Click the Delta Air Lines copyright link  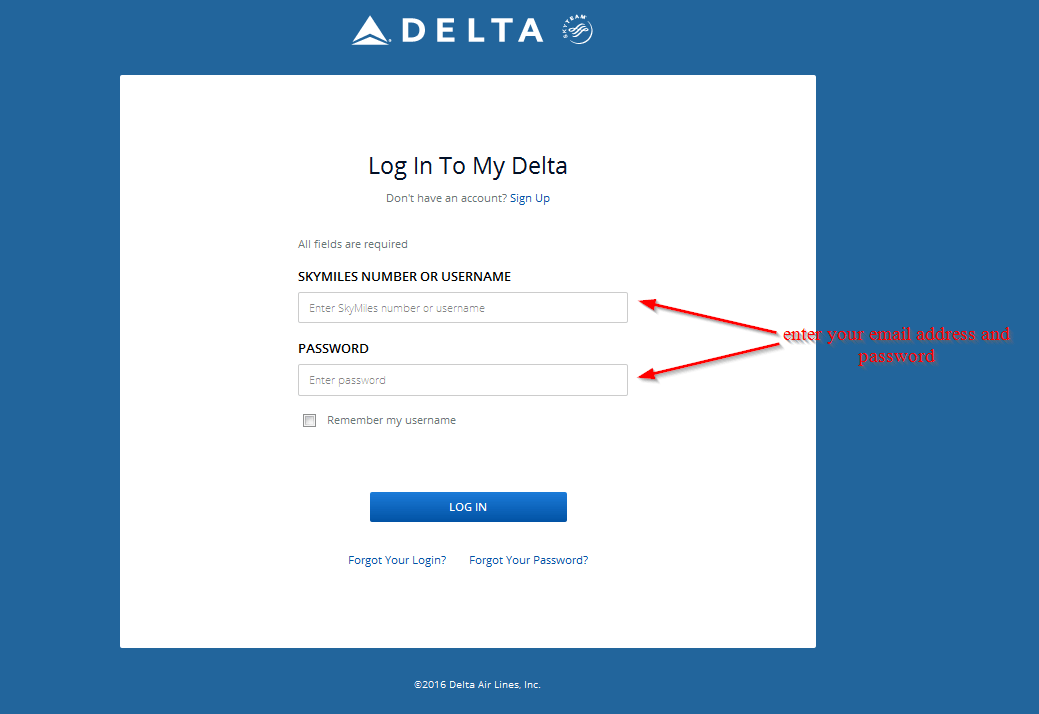pyautogui.click(x=478, y=684)
